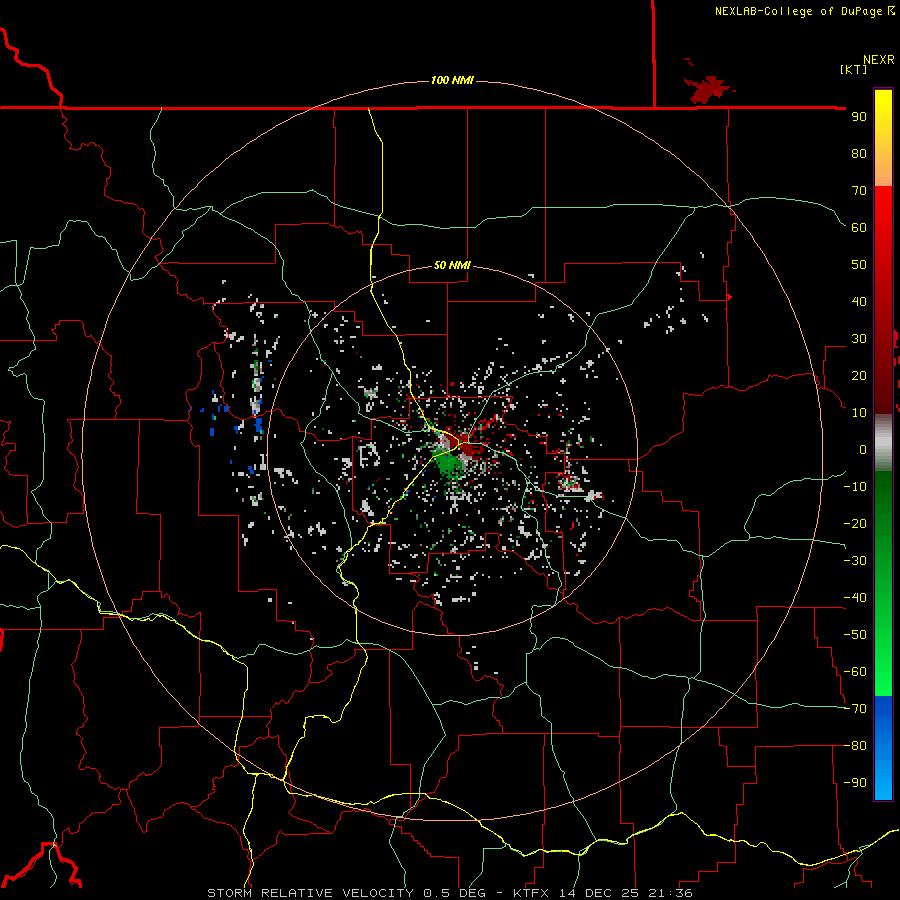Pick the -60 knot scale label

pos(855,672)
